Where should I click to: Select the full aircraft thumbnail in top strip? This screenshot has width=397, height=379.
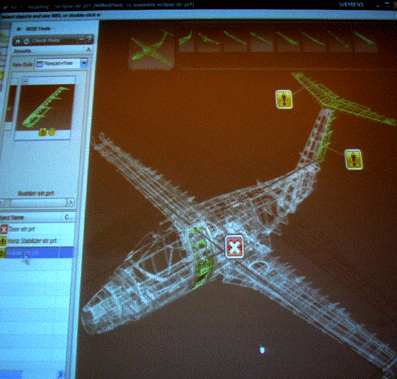coord(152,49)
